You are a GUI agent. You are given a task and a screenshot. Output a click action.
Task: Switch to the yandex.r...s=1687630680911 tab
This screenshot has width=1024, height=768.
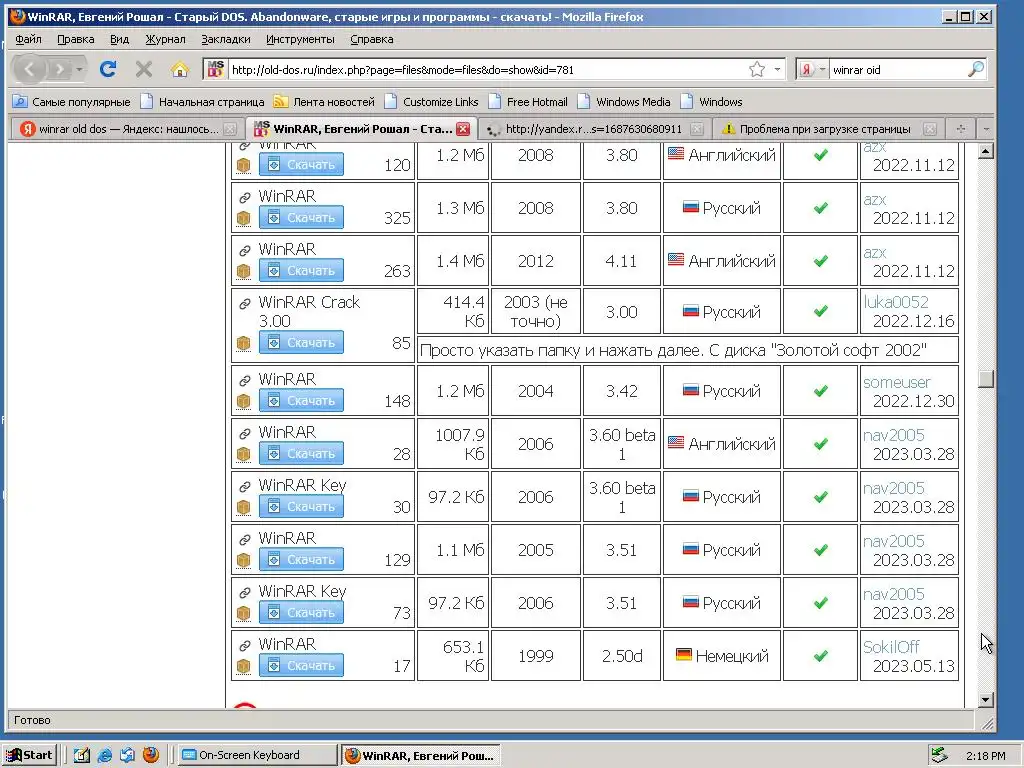594,129
